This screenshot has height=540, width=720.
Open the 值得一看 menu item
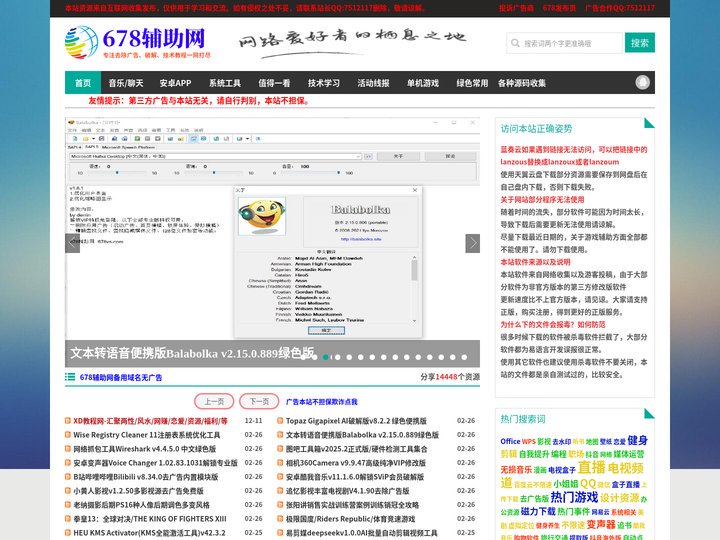[274, 83]
